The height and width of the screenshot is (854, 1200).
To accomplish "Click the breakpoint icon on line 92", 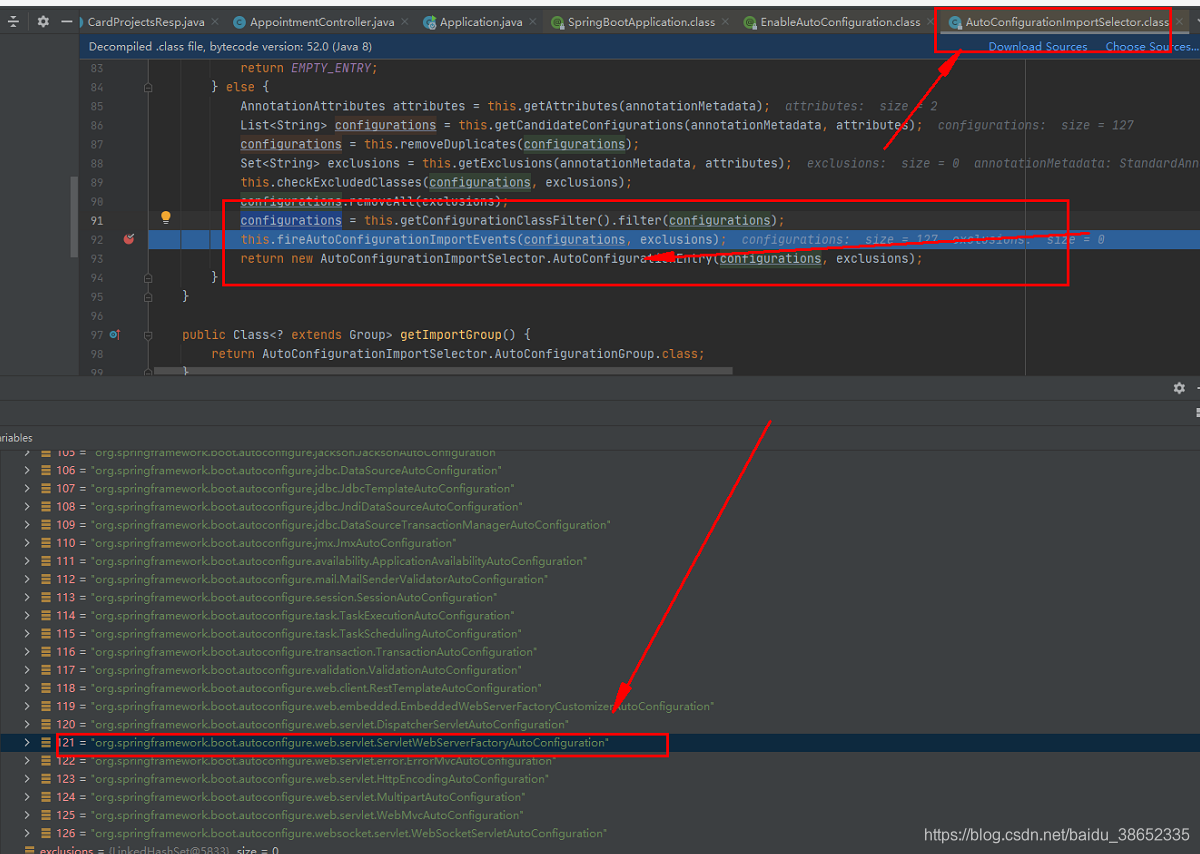I will click(x=127, y=239).
